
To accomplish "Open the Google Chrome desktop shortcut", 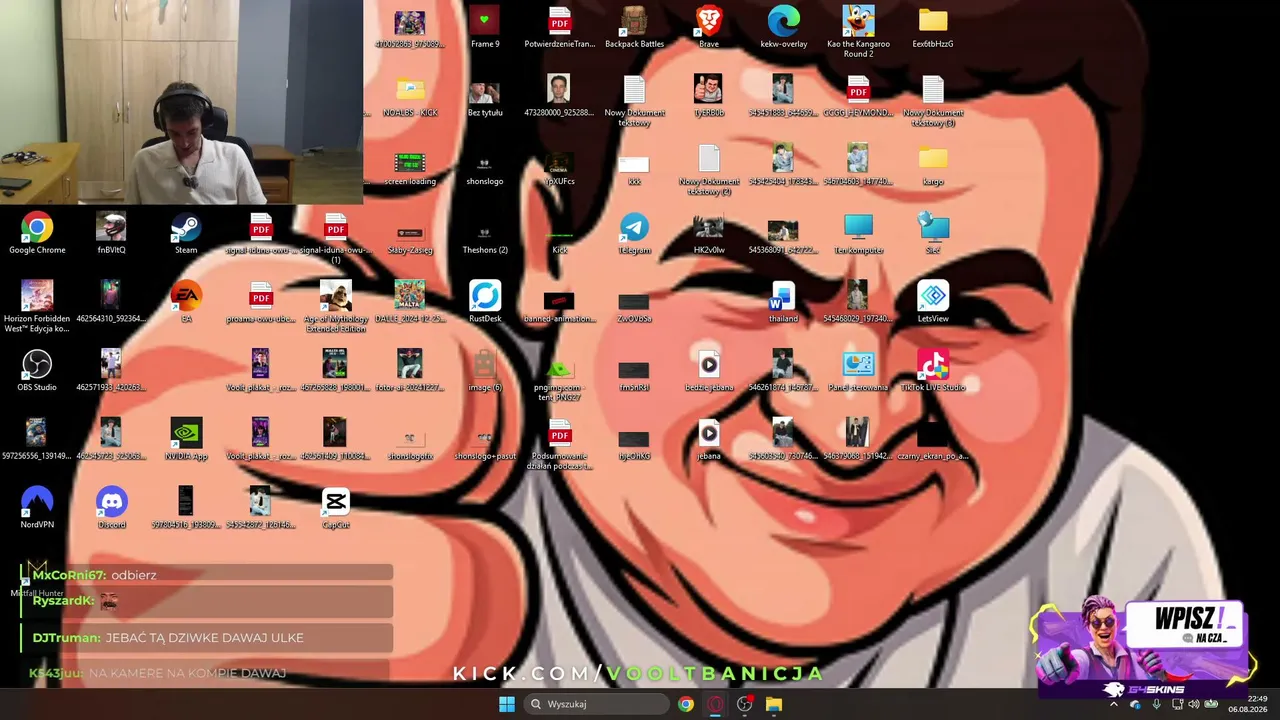I will coord(37,234).
